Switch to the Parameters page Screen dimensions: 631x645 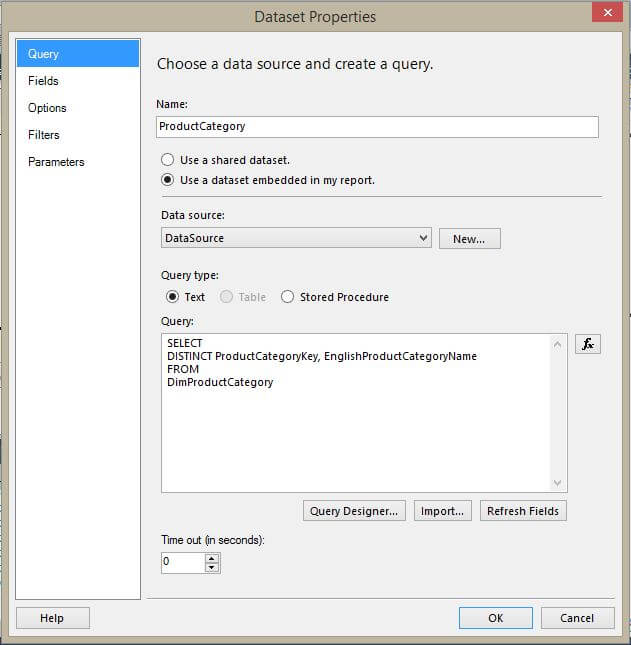[x=78, y=162]
